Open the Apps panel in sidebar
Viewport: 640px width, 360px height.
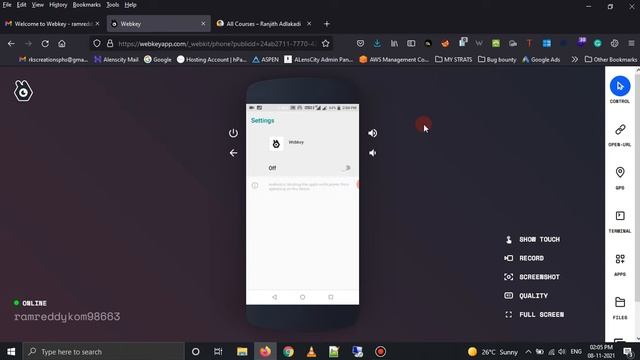pos(620,259)
